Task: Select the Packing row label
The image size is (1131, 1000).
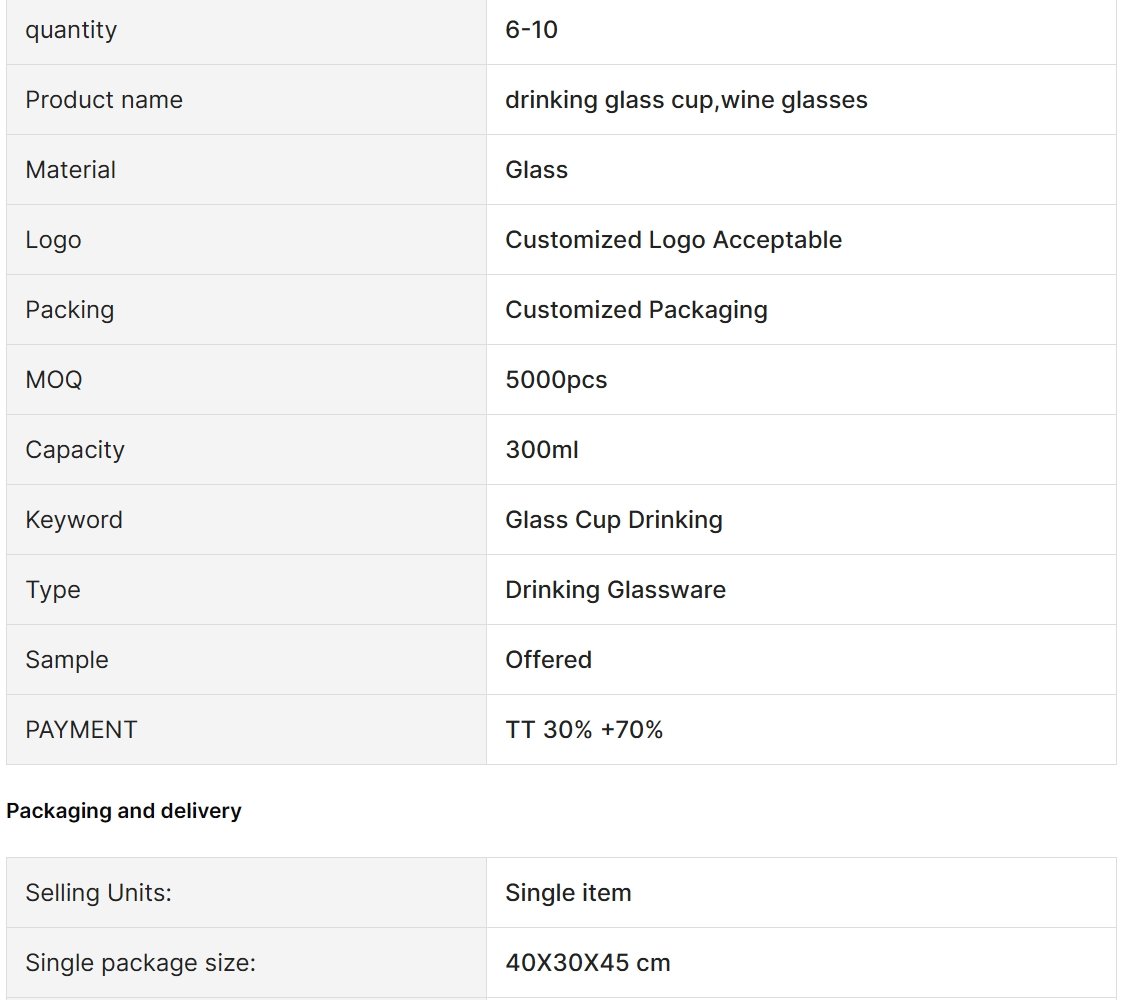Action: click(69, 310)
